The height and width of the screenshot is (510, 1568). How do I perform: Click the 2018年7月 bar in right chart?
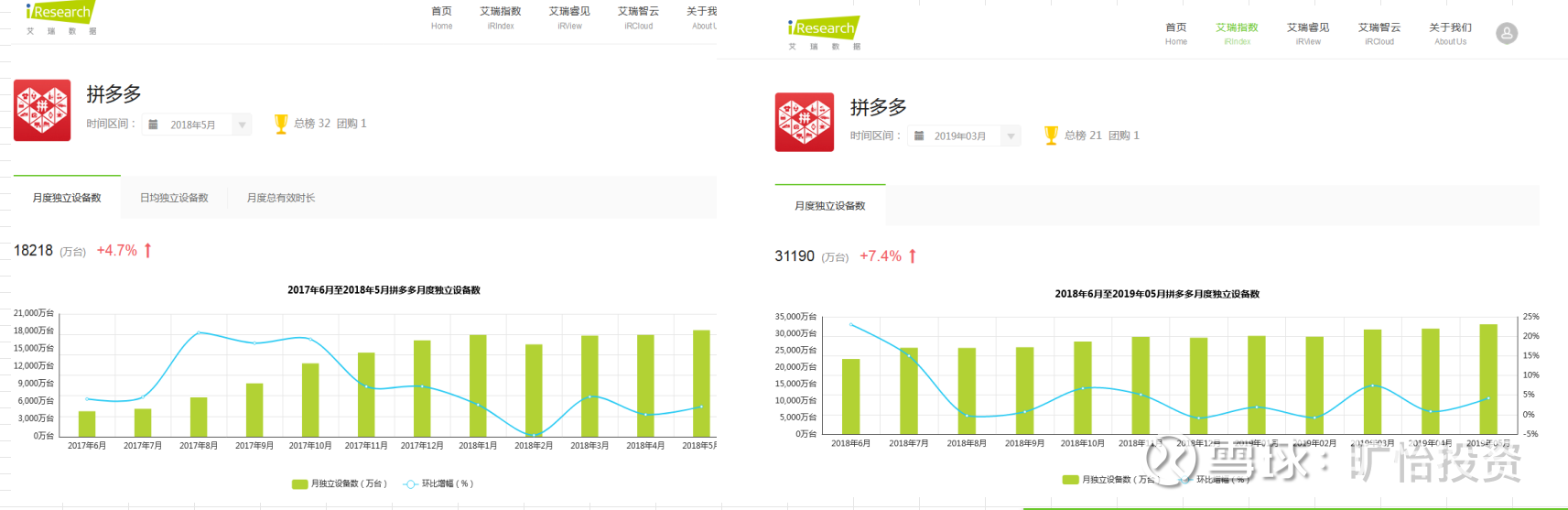point(909,391)
